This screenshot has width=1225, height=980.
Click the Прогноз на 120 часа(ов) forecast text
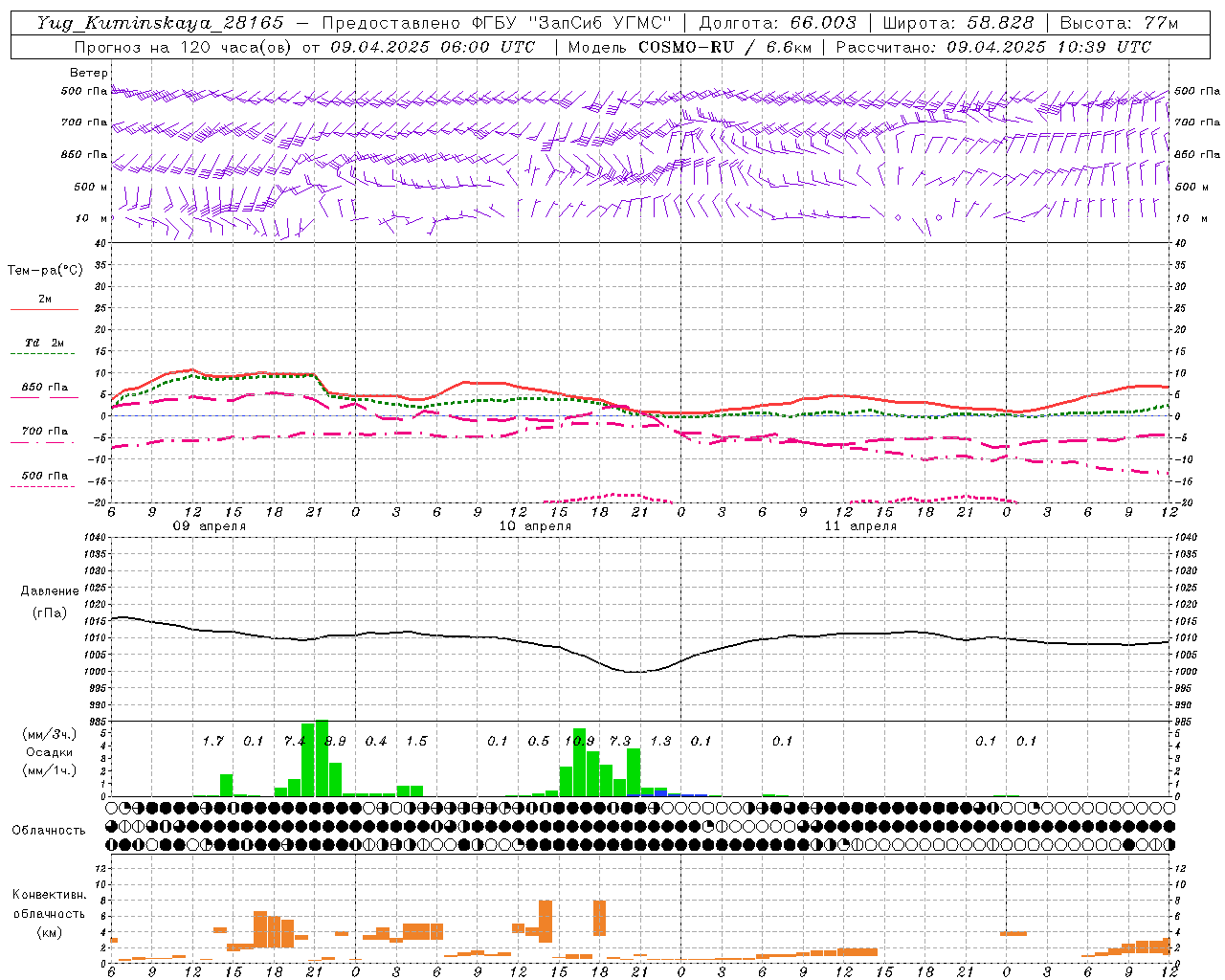[x=184, y=47]
